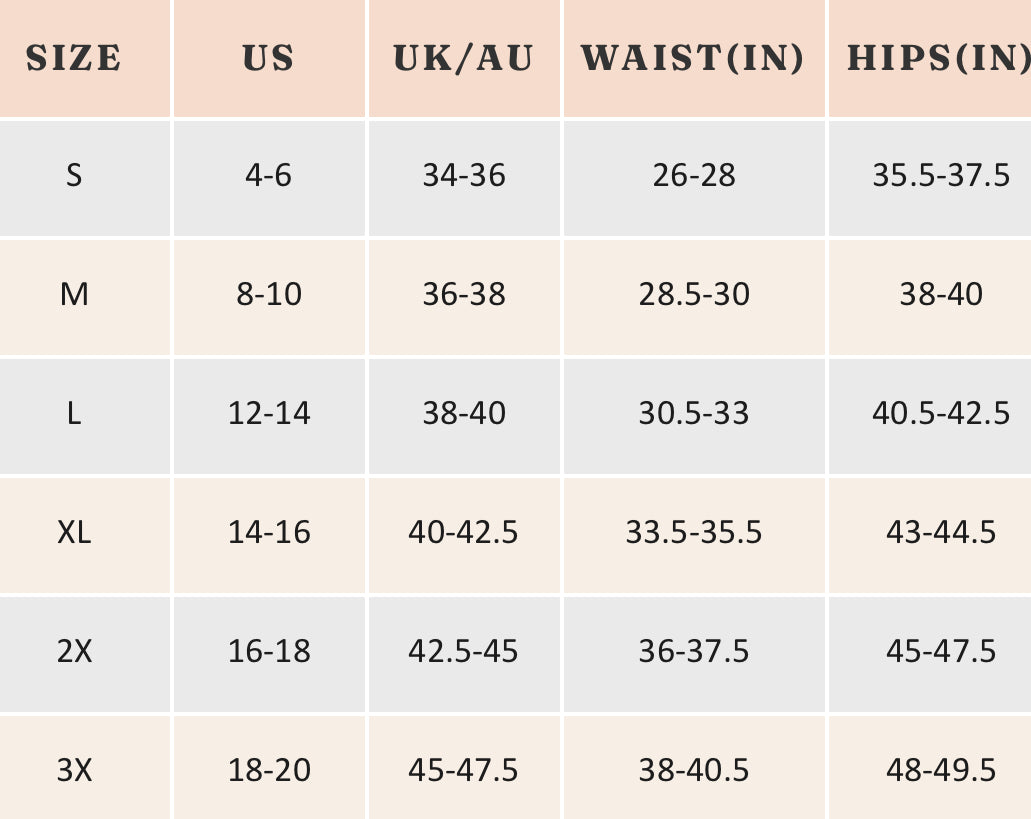Select hips value 48-49.5
Image resolution: width=1031 pixels, height=819 pixels.
(x=940, y=769)
